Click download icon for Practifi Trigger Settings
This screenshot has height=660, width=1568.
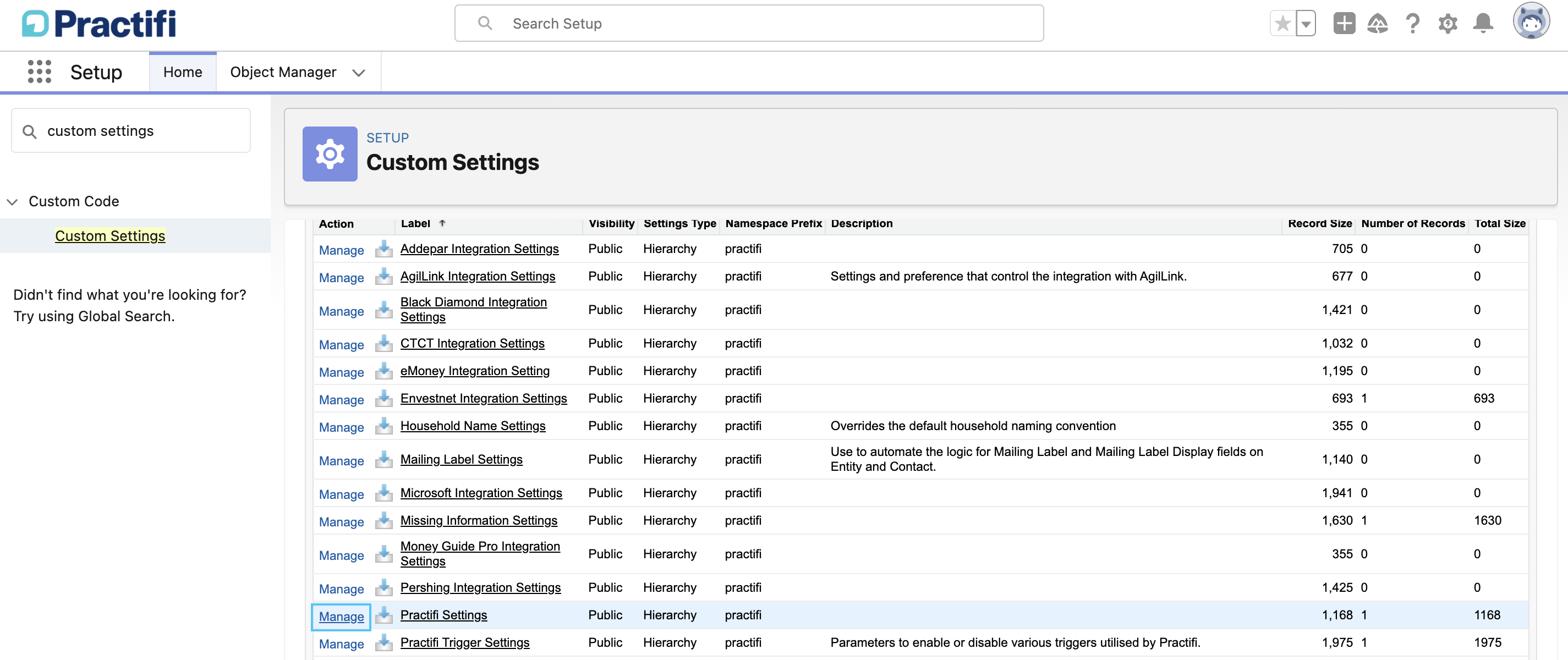383,642
